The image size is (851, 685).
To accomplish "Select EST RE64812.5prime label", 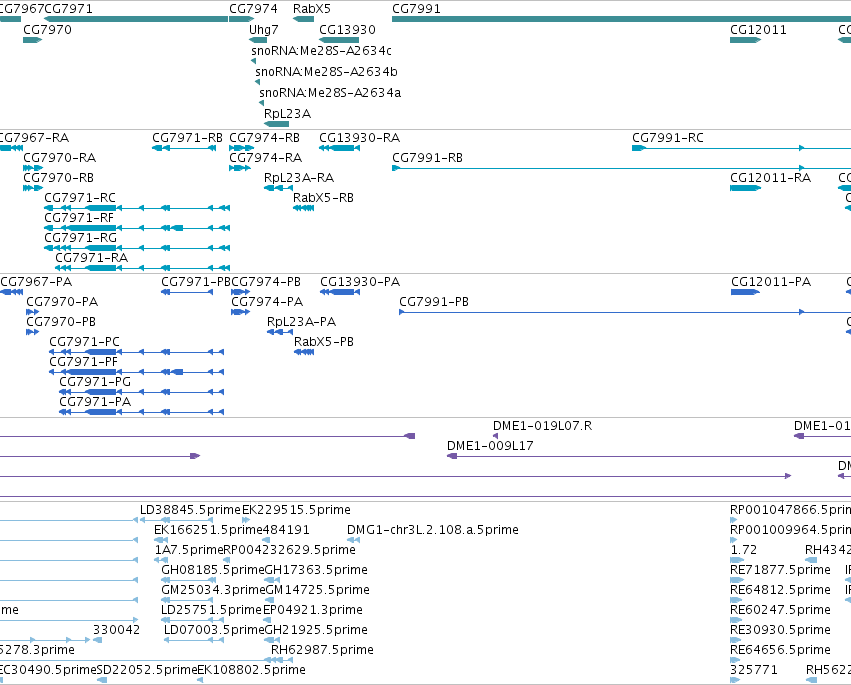I will [780, 591].
